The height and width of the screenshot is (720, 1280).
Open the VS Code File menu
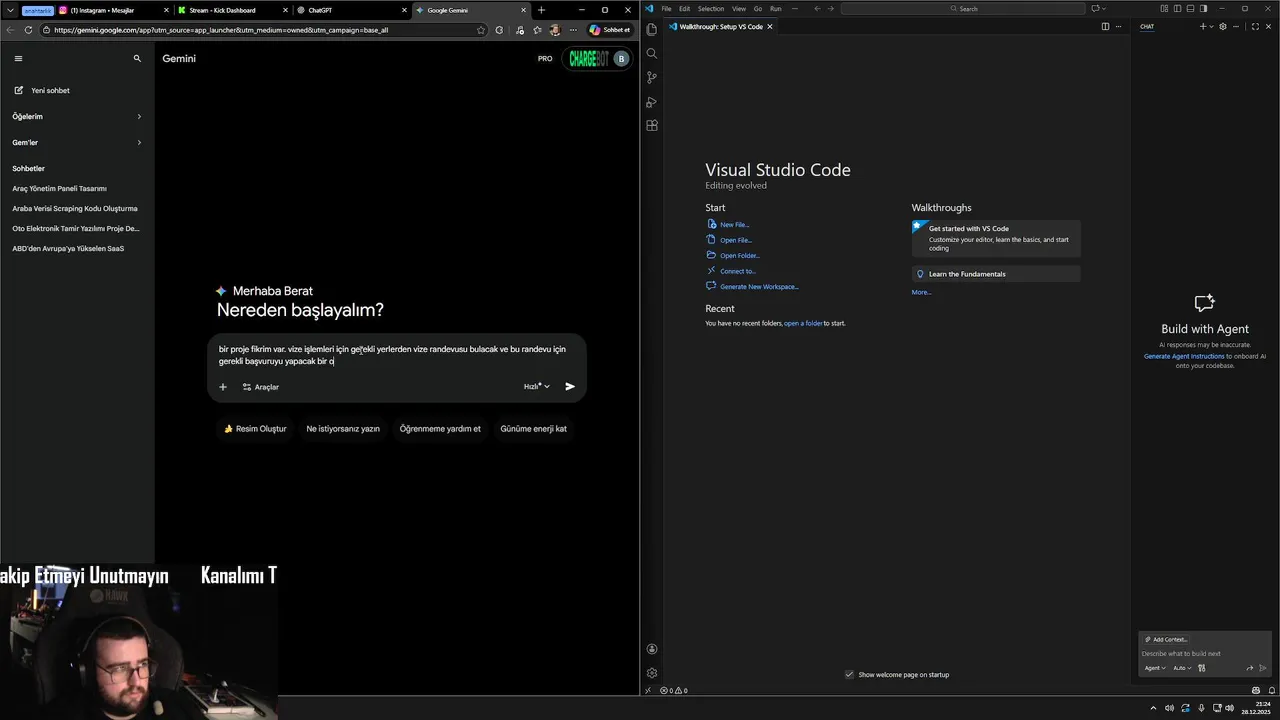(666, 9)
